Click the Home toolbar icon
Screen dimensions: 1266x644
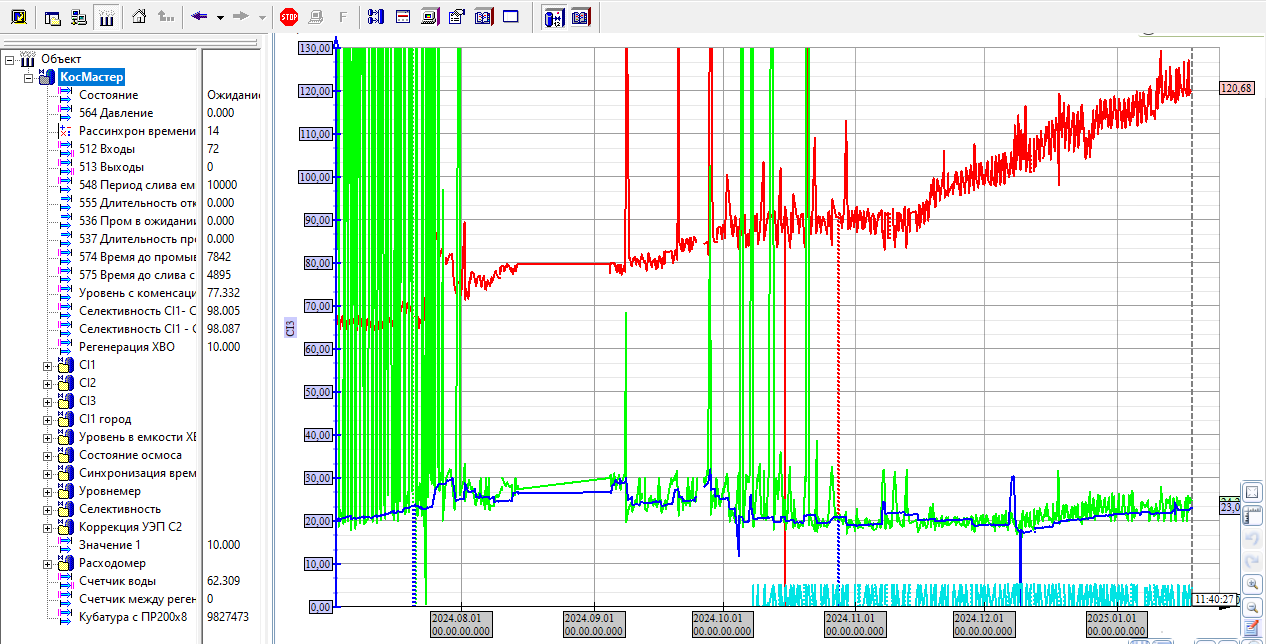140,17
